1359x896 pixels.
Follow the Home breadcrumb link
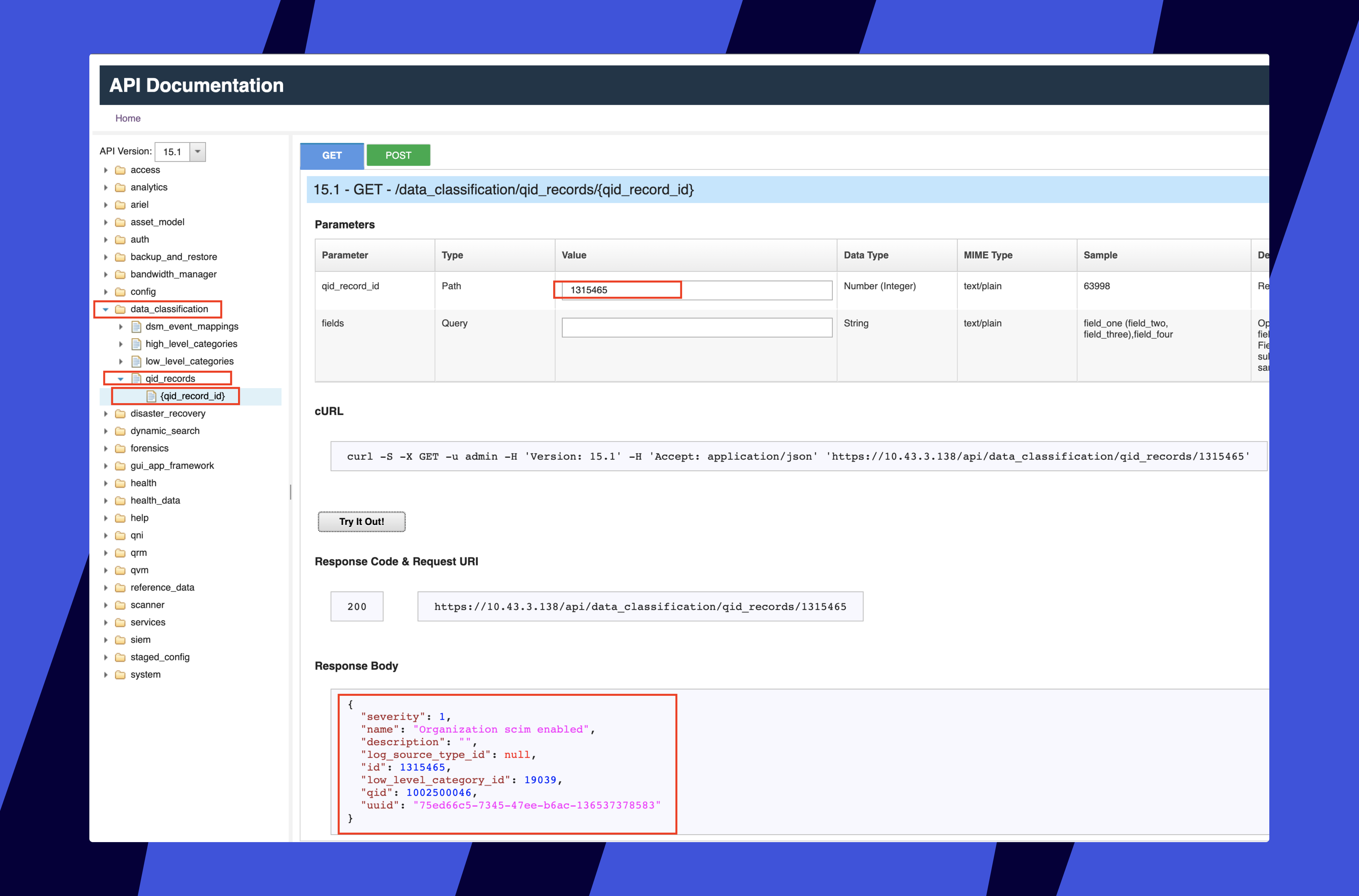(128, 118)
